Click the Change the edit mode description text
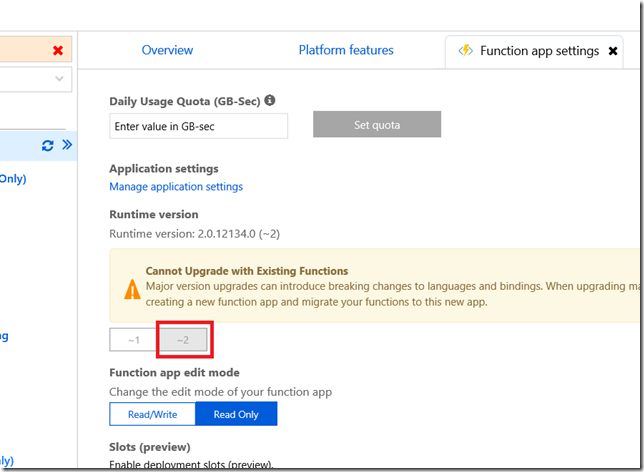The width and height of the screenshot is (644, 472). pyautogui.click(x=221, y=392)
